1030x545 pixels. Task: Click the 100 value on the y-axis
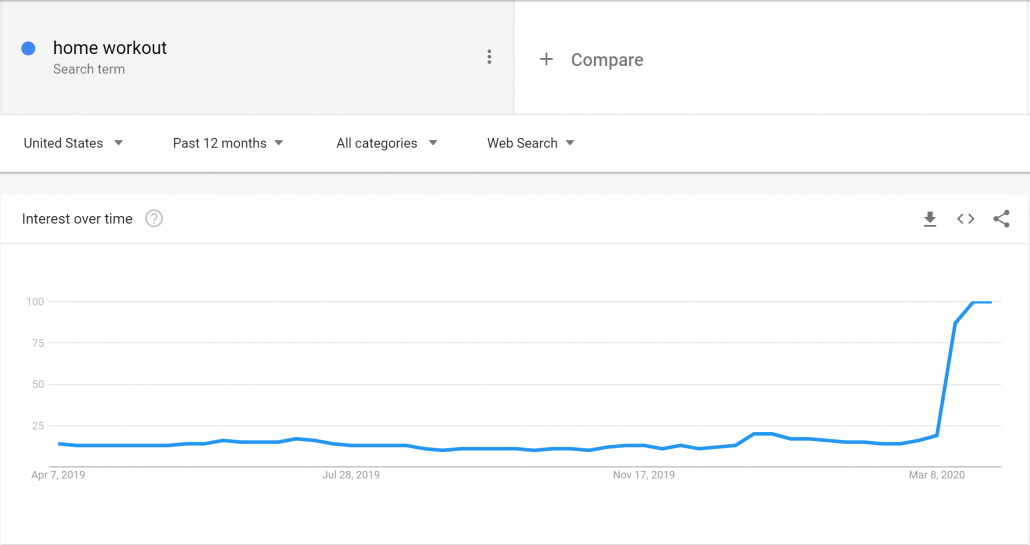pos(36,302)
